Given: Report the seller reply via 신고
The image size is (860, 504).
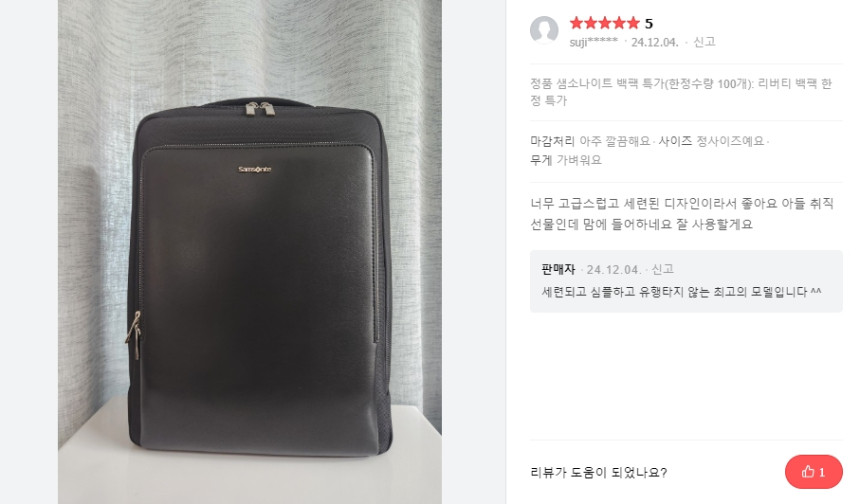Looking at the screenshot, I should click(663, 269).
